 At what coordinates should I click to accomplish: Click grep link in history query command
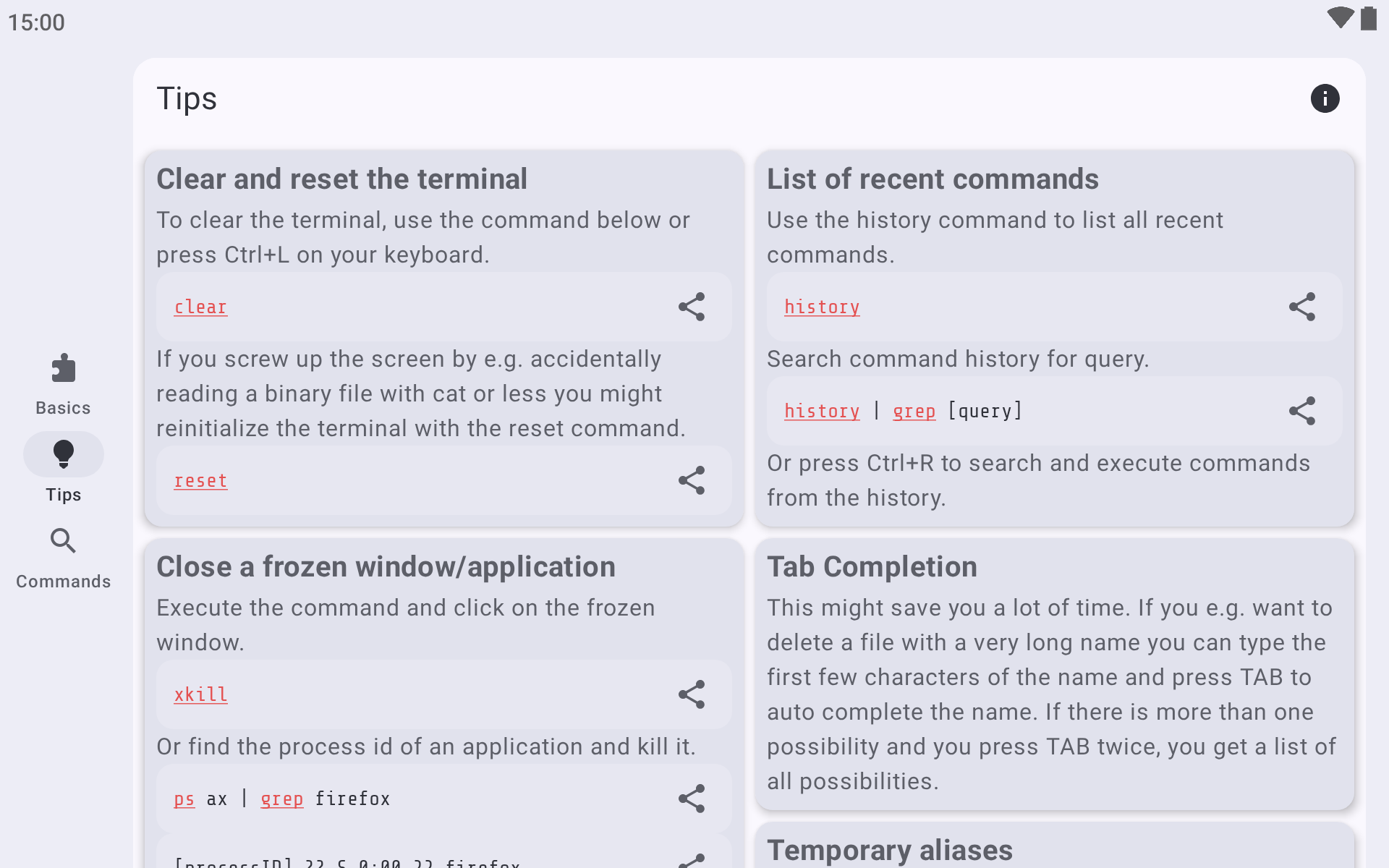(x=914, y=412)
